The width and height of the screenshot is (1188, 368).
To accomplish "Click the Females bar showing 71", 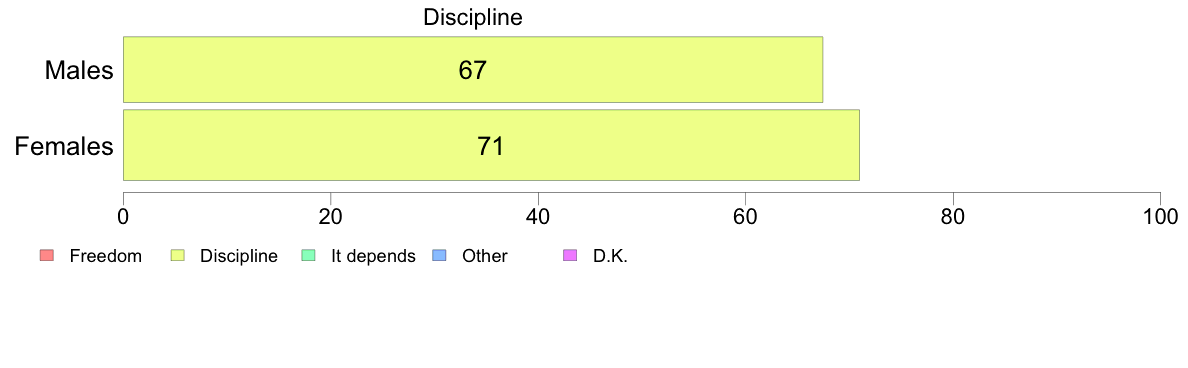I will click(491, 145).
